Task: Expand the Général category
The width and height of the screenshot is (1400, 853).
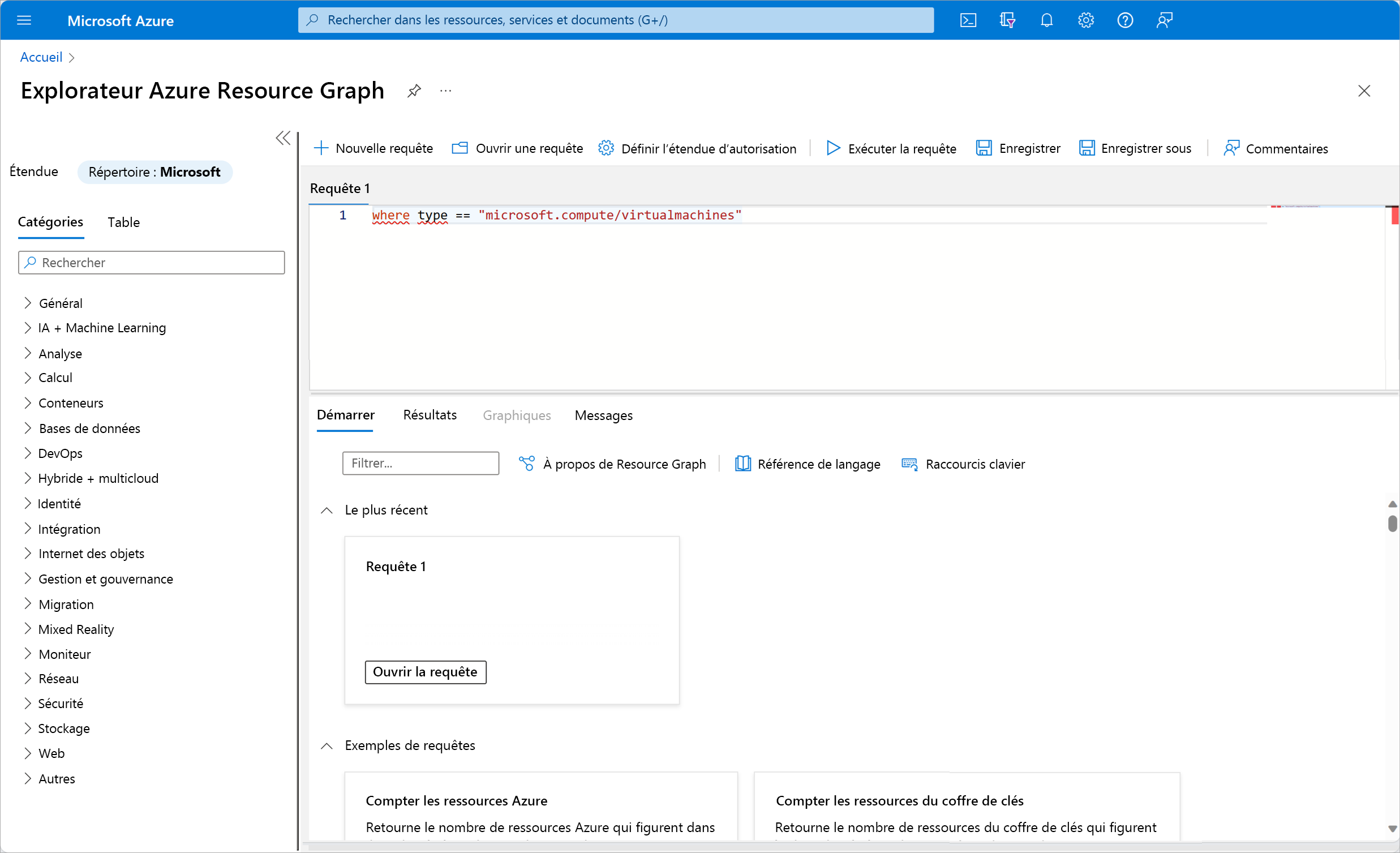Action: coord(28,303)
